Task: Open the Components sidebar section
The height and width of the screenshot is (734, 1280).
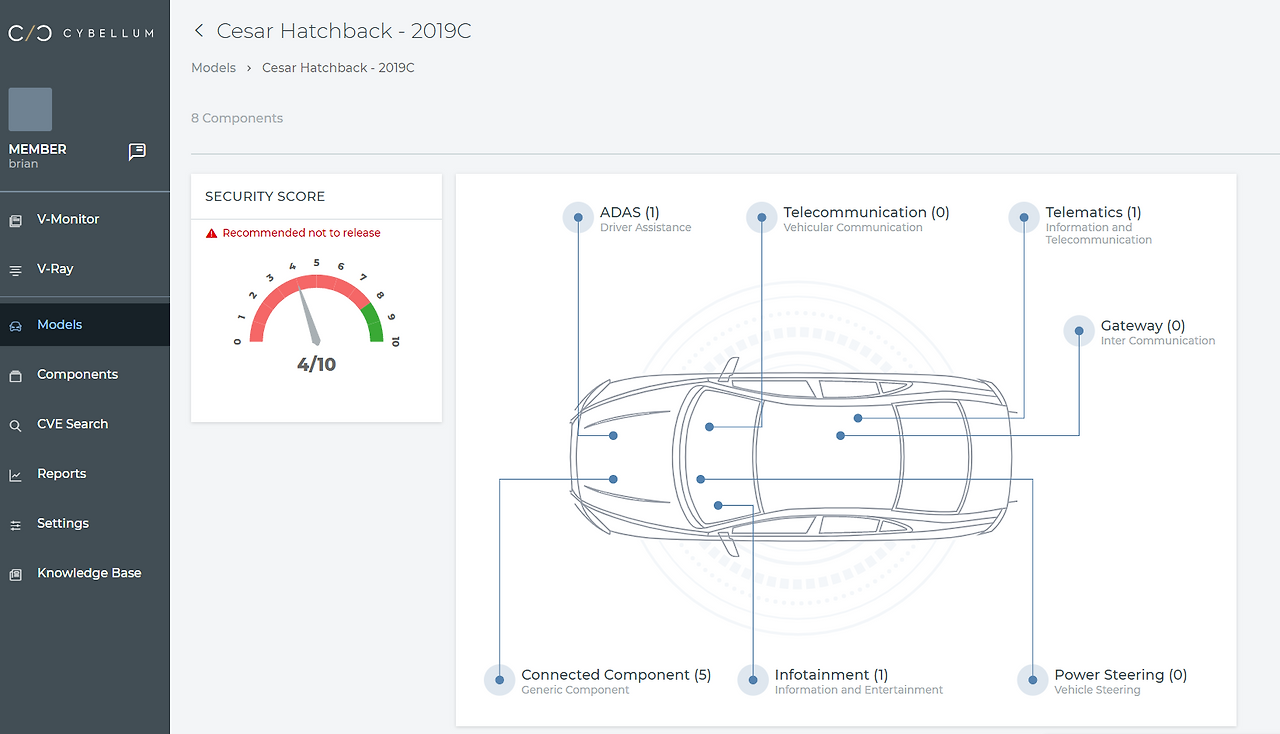Action: click(x=77, y=374)
